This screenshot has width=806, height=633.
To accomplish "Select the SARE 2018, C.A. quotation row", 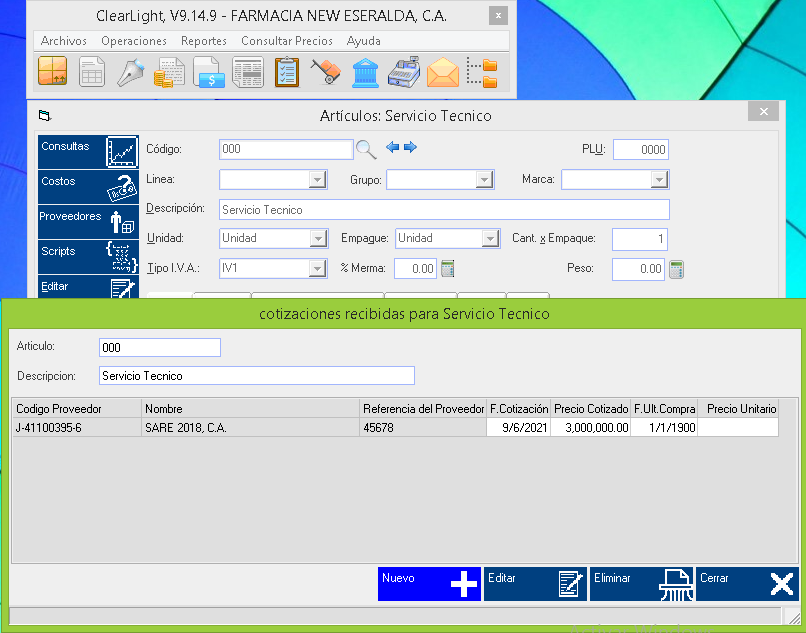I will coord(250,428).
